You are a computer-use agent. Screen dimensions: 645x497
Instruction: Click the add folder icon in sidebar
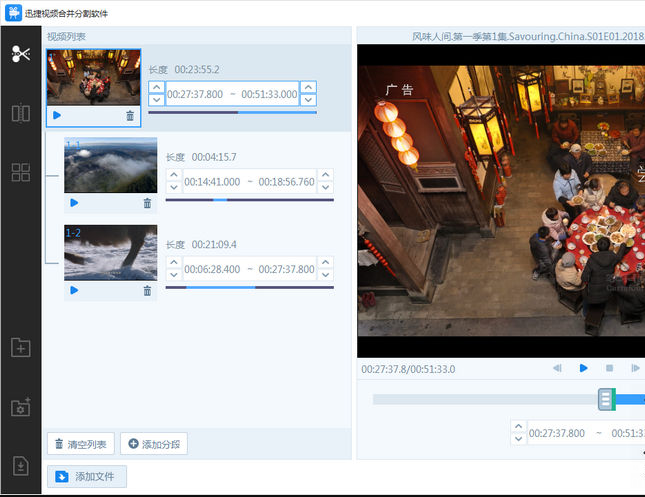(x=21, y=348)
